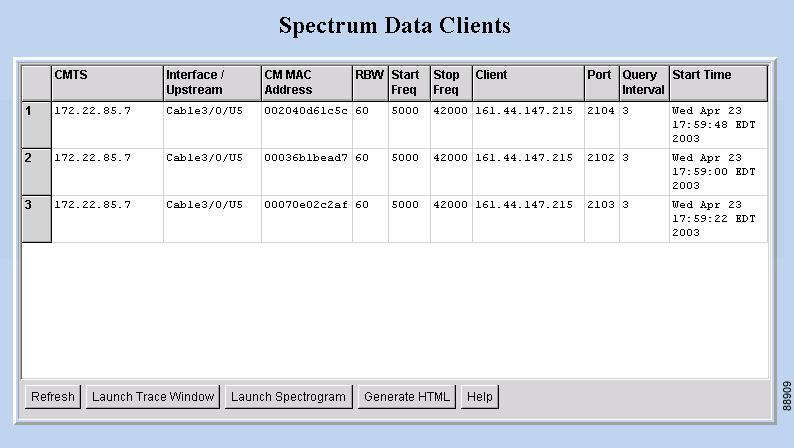Image resolution: width=794 pixels, height=448 pixels.
Task: Generate HTML from the client table
Action: [x=407, y=396]
